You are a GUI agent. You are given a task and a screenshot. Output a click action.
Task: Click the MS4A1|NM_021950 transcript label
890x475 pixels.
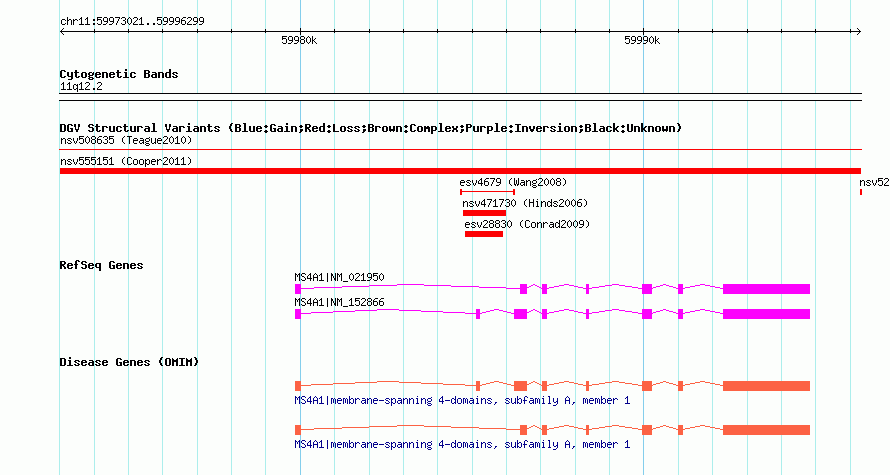coord(339,278)
